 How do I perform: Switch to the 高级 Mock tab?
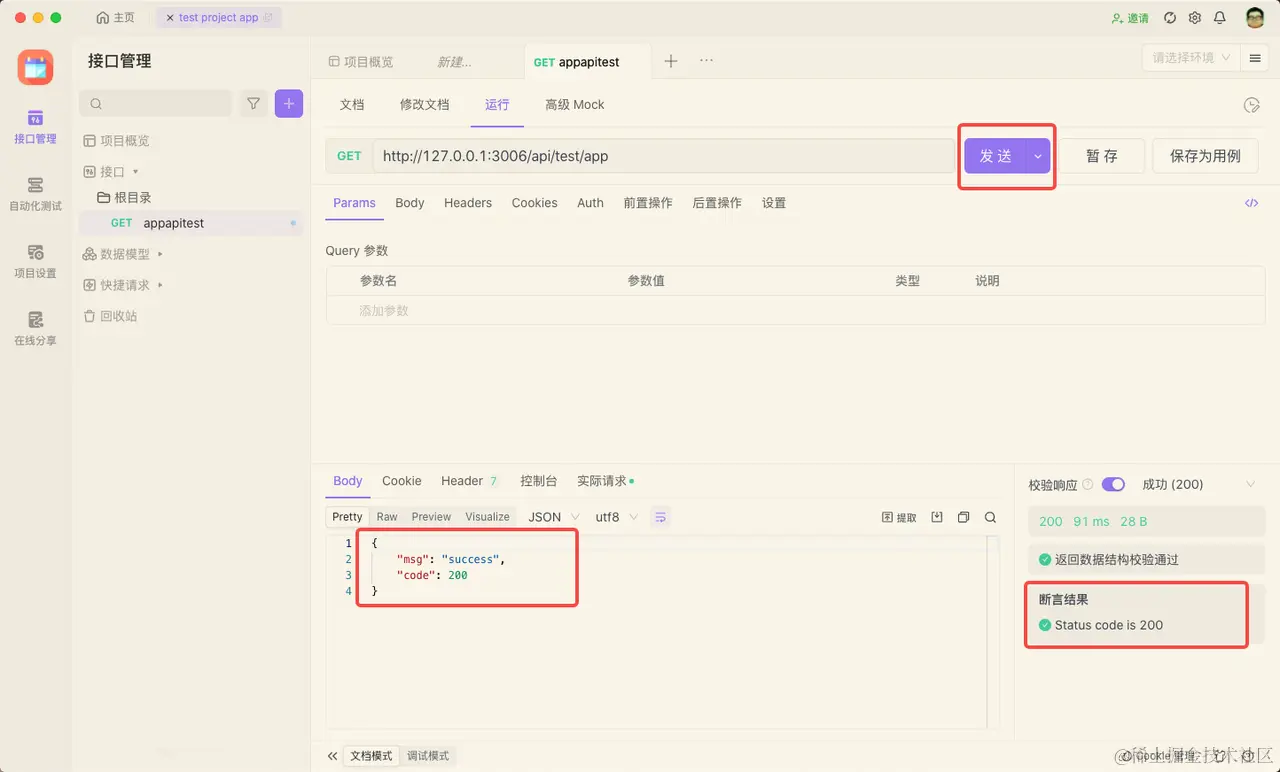[575, 104]
